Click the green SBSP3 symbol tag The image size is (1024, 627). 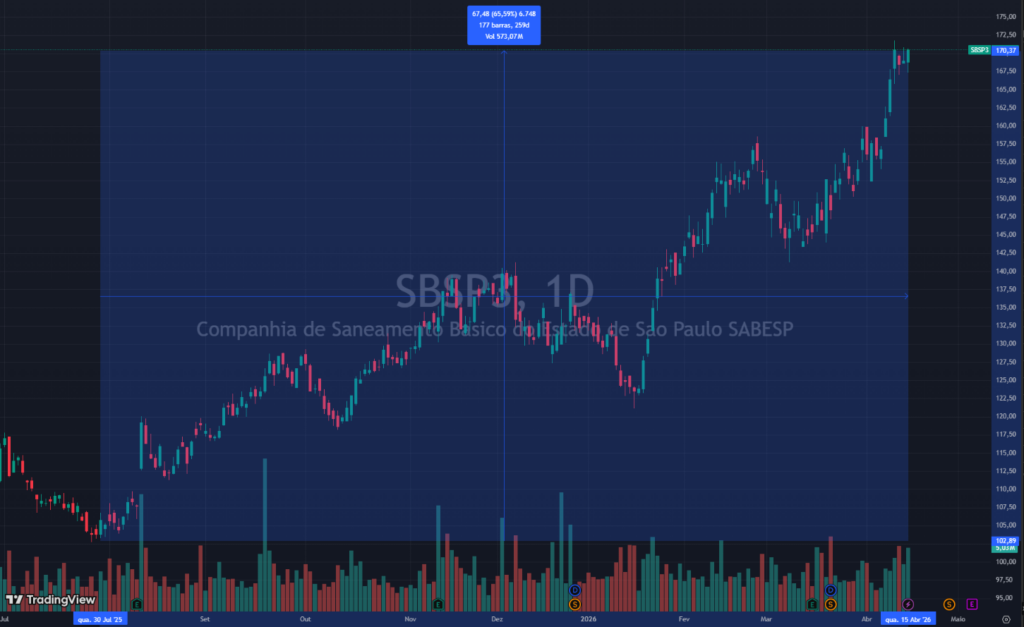point(979,50)
